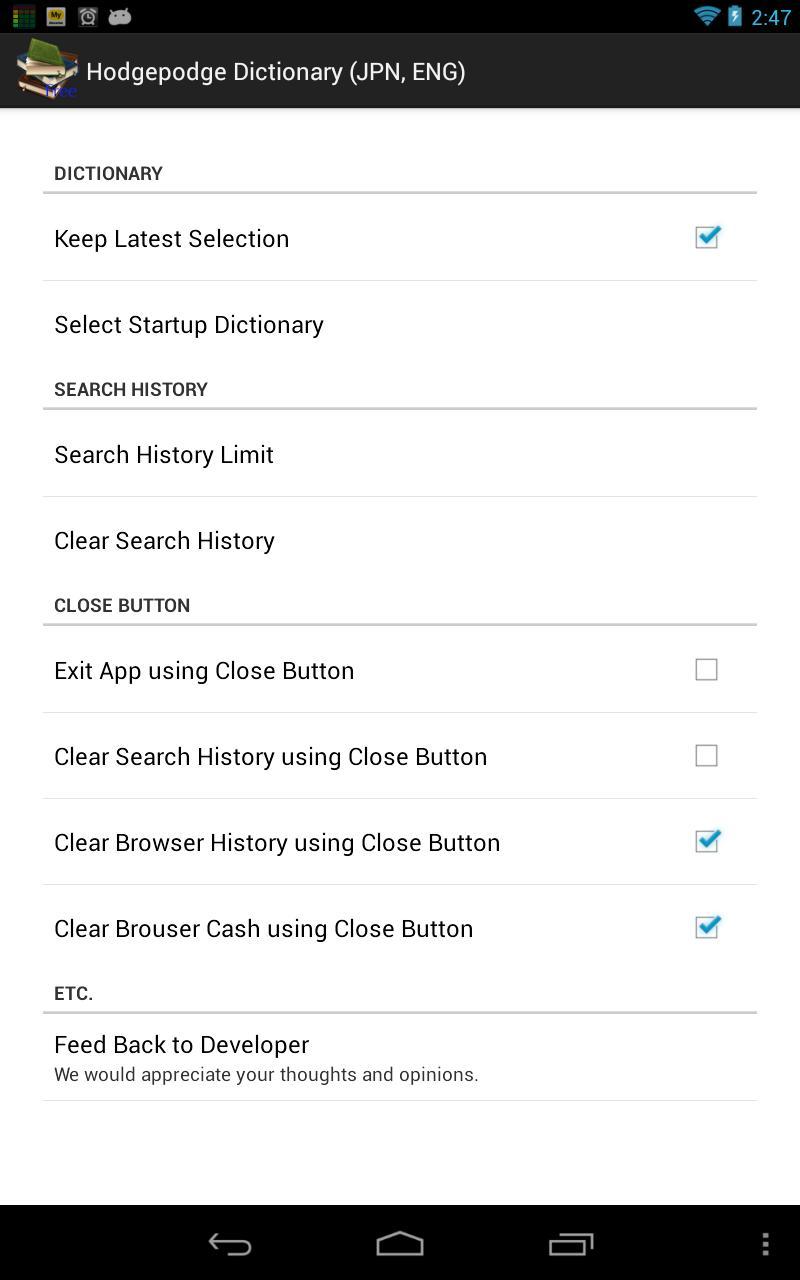The image size is (800, 1280).
Task: Disable Clear Brouser Cash using Close Button
Action: 706,928
